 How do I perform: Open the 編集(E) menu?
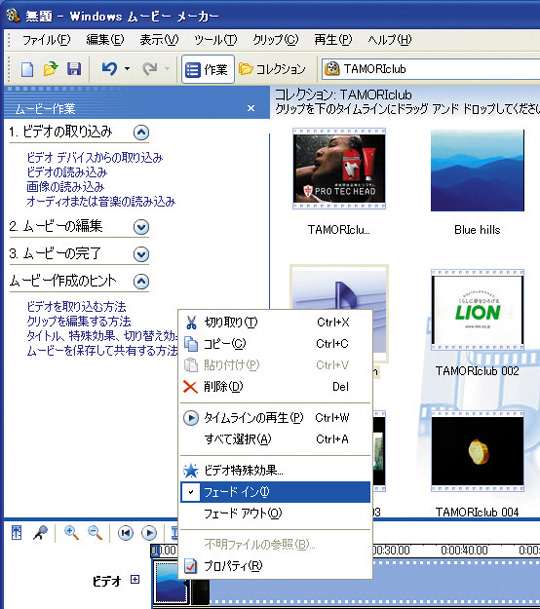(x=105, y=40)
